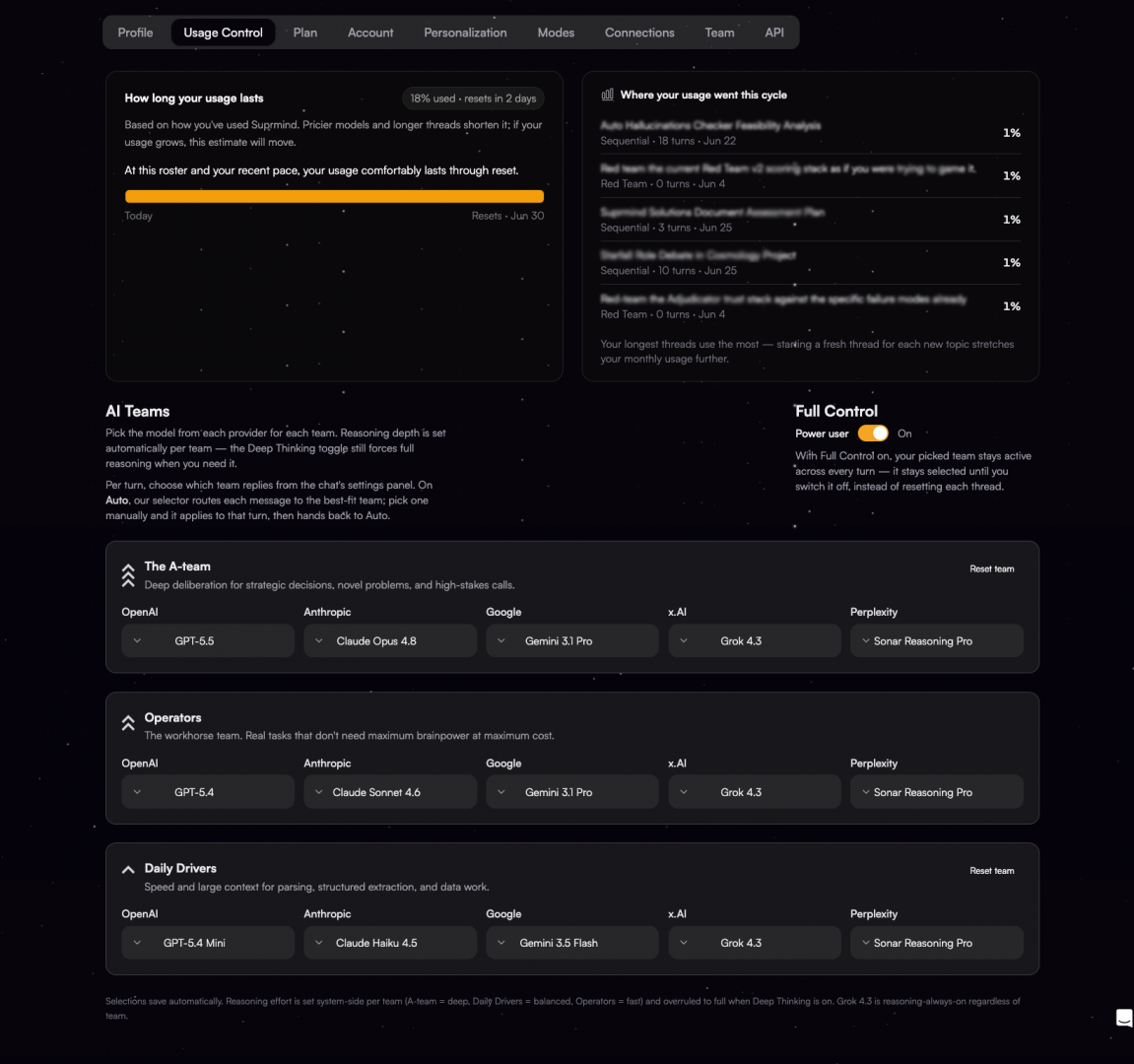Click the 'Daily Drivers' team title
The width and height of the screenshot is (1134, 1064).
(x=180, y=868)
